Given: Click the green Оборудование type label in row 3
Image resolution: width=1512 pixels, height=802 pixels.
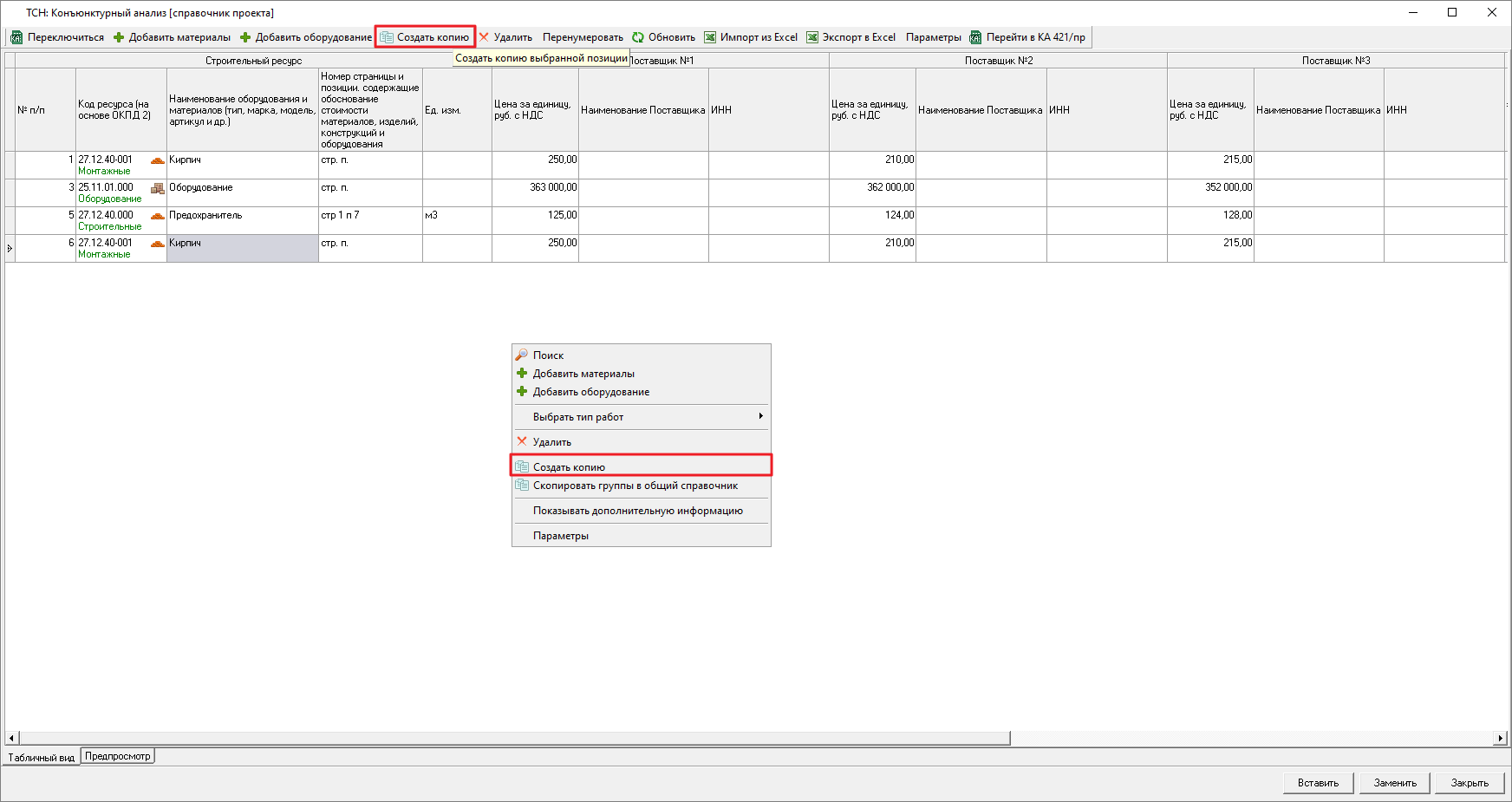Looking at the screenshot, I should (x=109, y=199).
